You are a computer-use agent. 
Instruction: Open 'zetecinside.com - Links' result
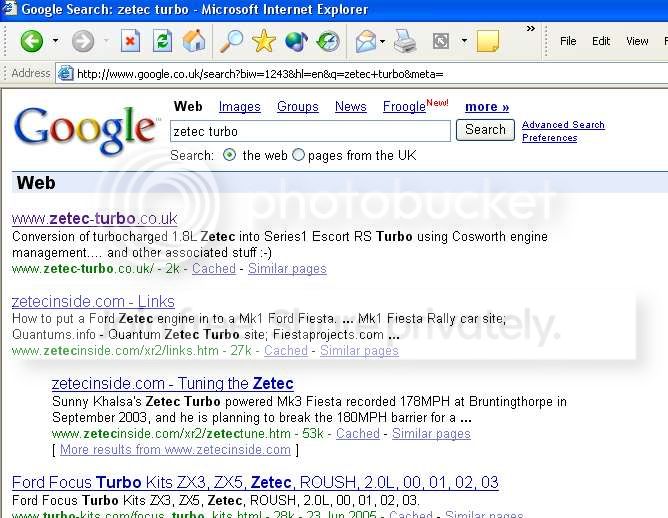93,302
